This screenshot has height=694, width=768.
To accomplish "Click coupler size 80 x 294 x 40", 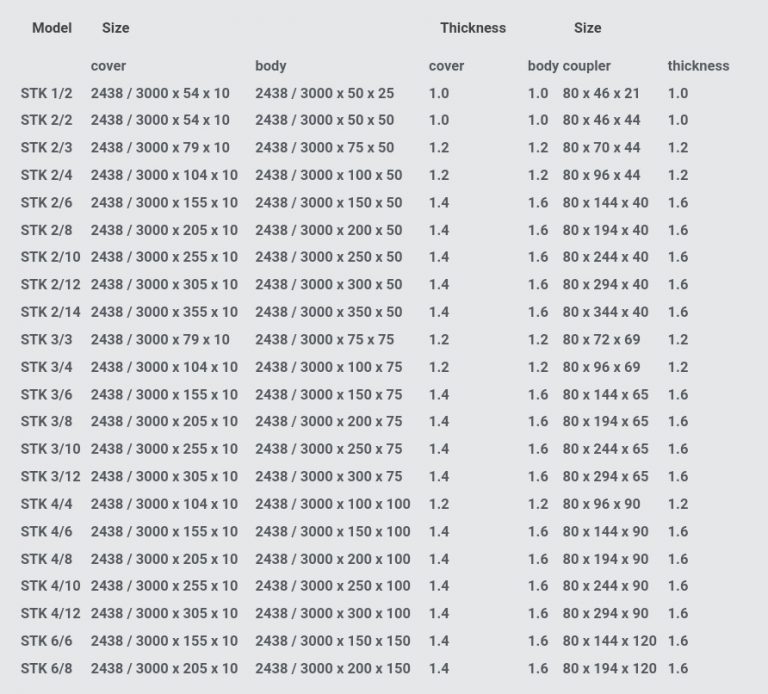I will coord(605,284).
